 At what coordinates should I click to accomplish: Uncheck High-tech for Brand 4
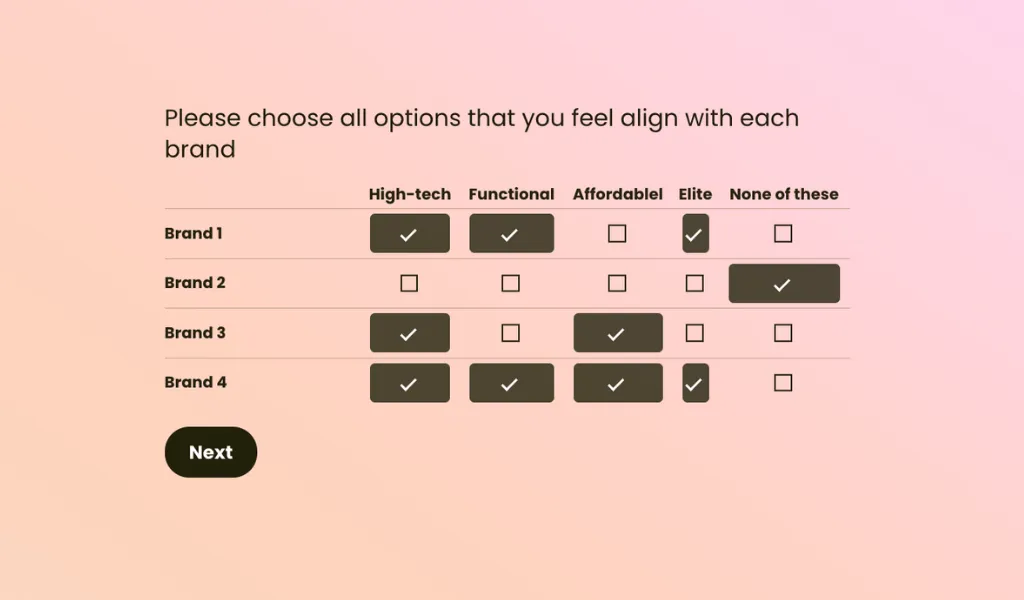[409, 382]
